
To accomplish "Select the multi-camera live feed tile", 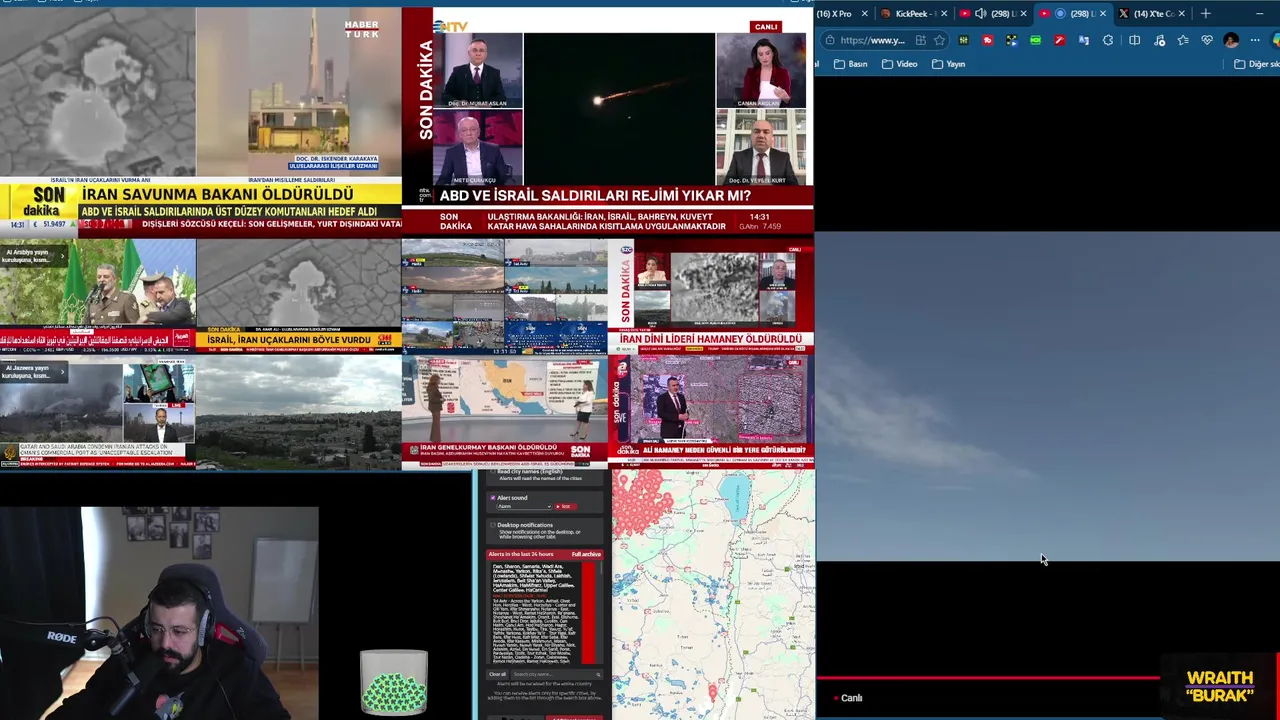I will [504, 296].
